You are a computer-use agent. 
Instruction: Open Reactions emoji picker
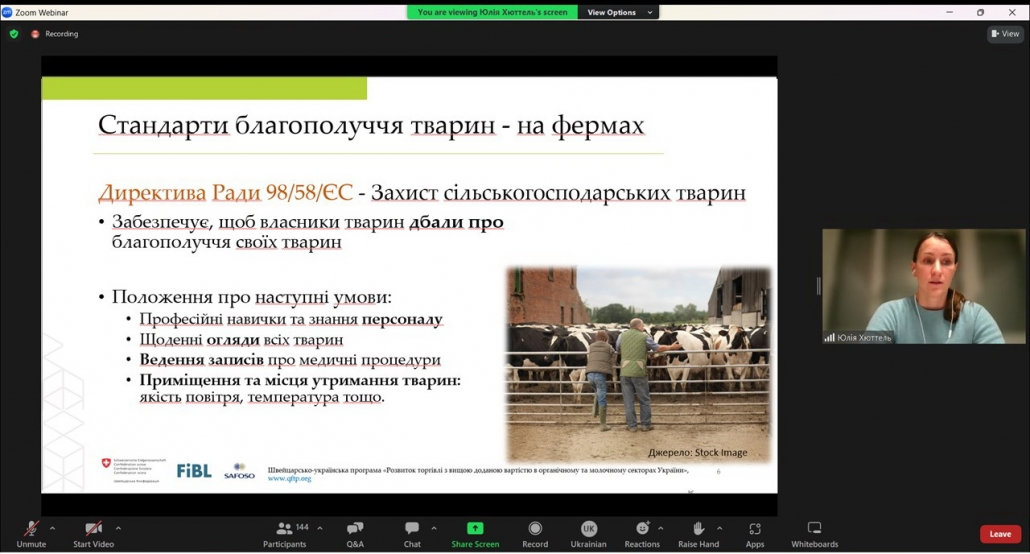[x=641, y=533]
